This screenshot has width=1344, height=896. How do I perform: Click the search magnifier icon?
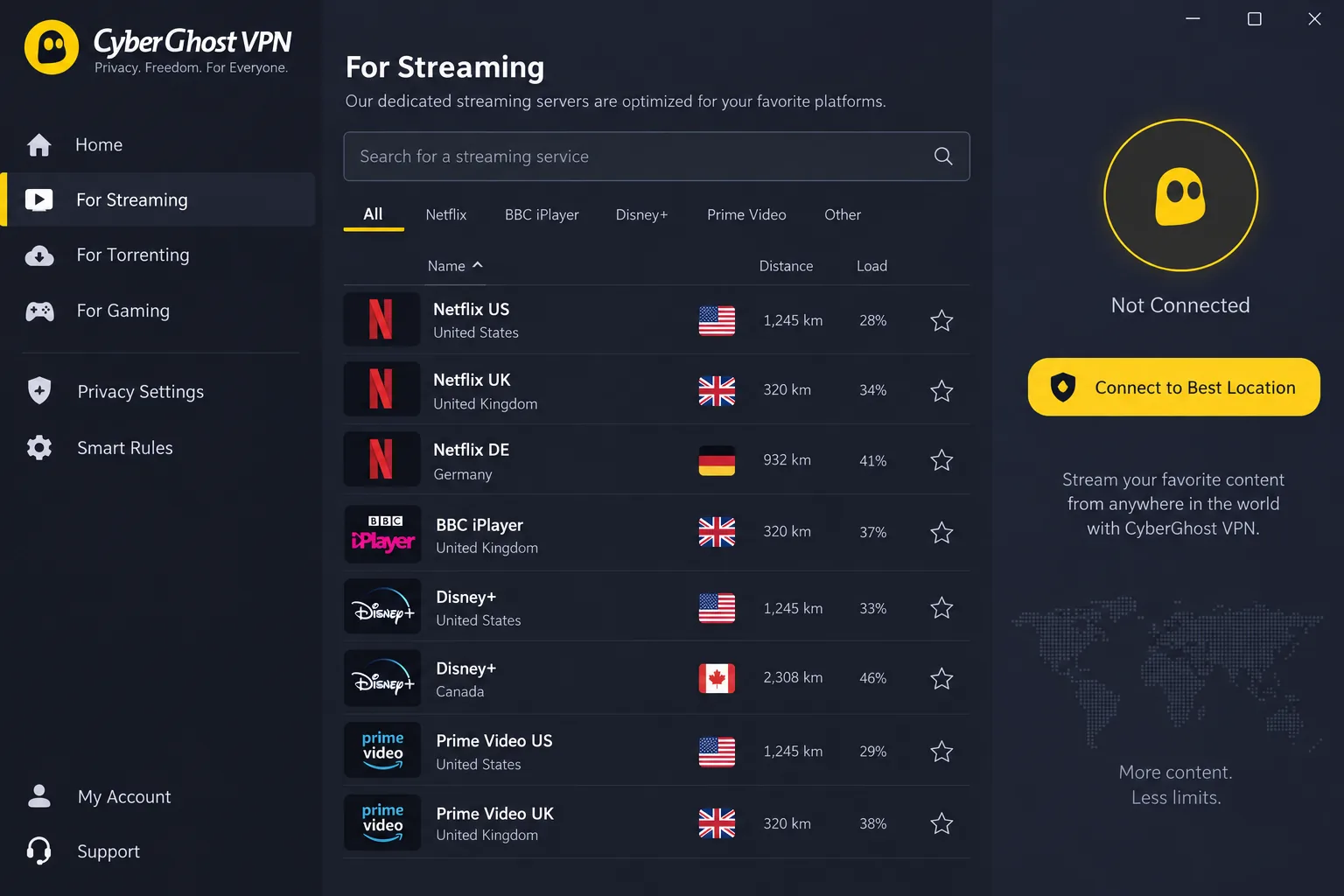click(x=943, y=156)
